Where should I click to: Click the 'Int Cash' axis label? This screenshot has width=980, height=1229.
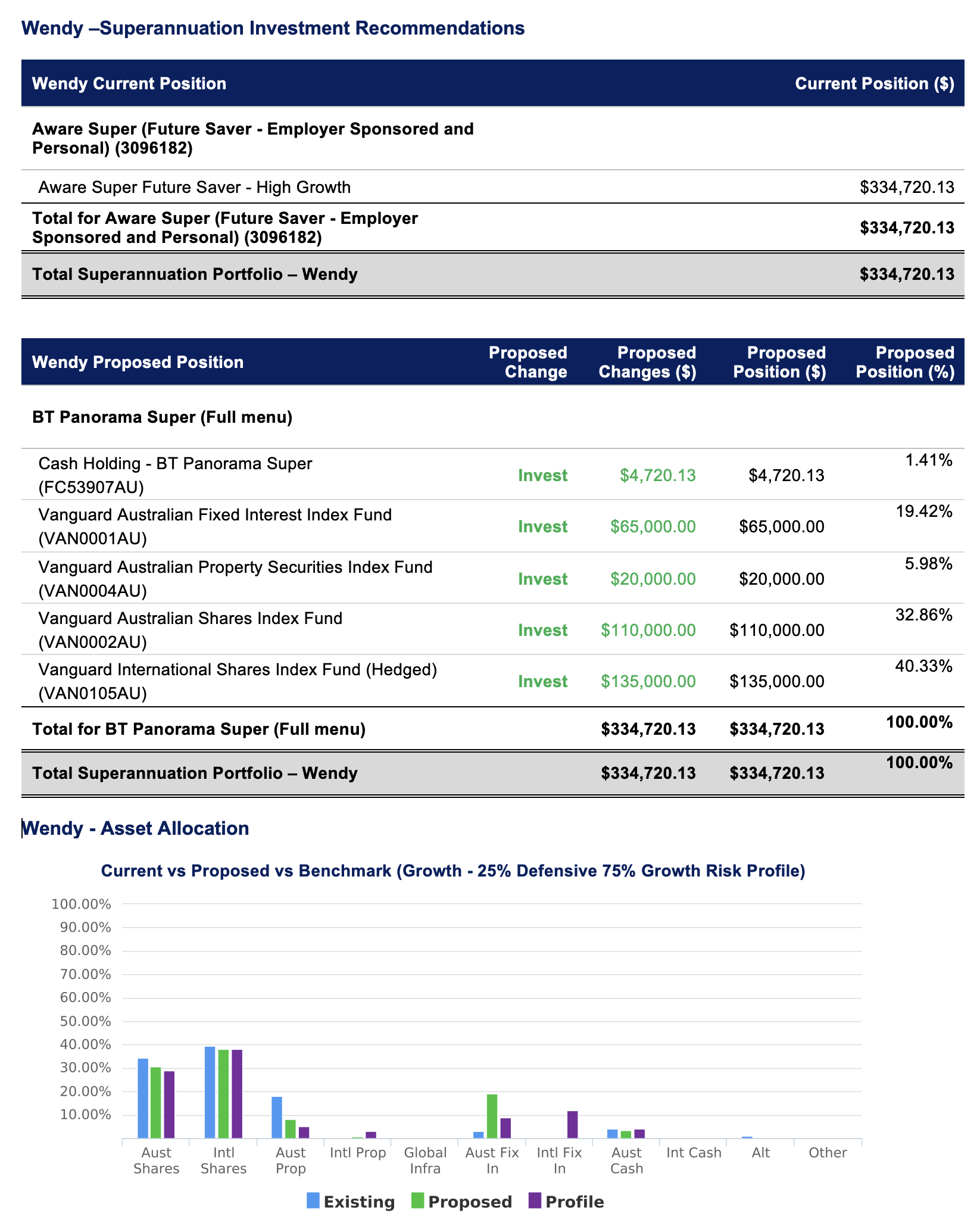694,1153
